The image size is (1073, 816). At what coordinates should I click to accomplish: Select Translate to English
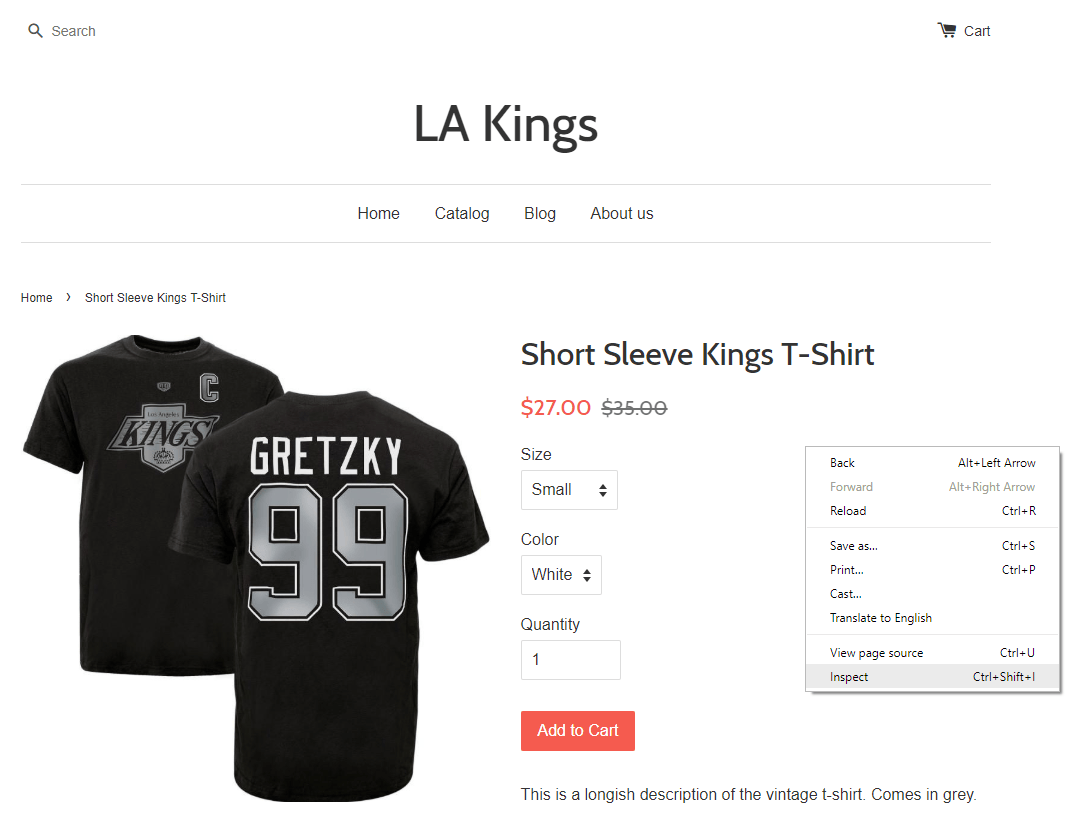click(x=881, y=617)
